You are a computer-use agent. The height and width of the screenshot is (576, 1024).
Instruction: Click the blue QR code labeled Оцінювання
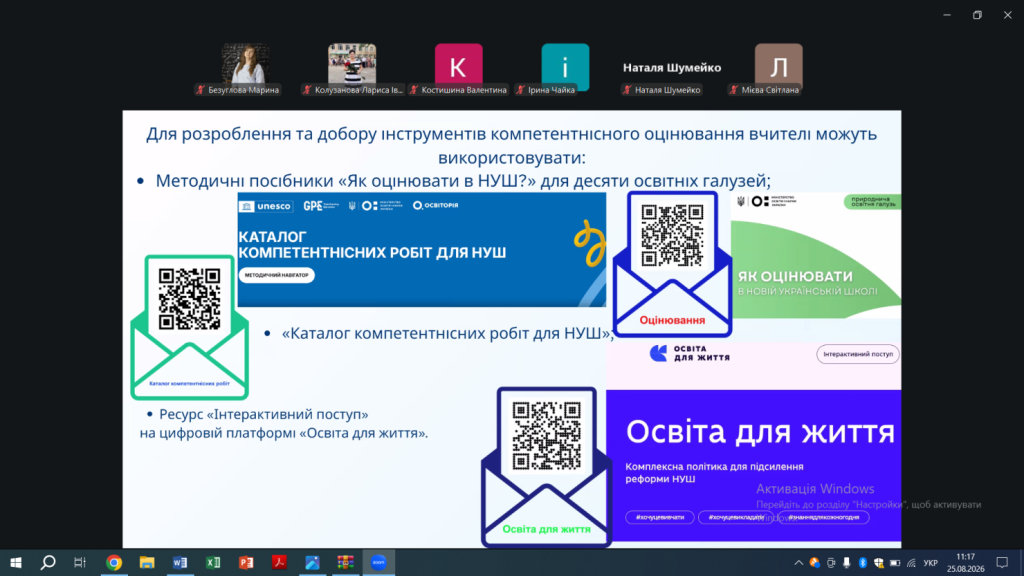(672, 235)
